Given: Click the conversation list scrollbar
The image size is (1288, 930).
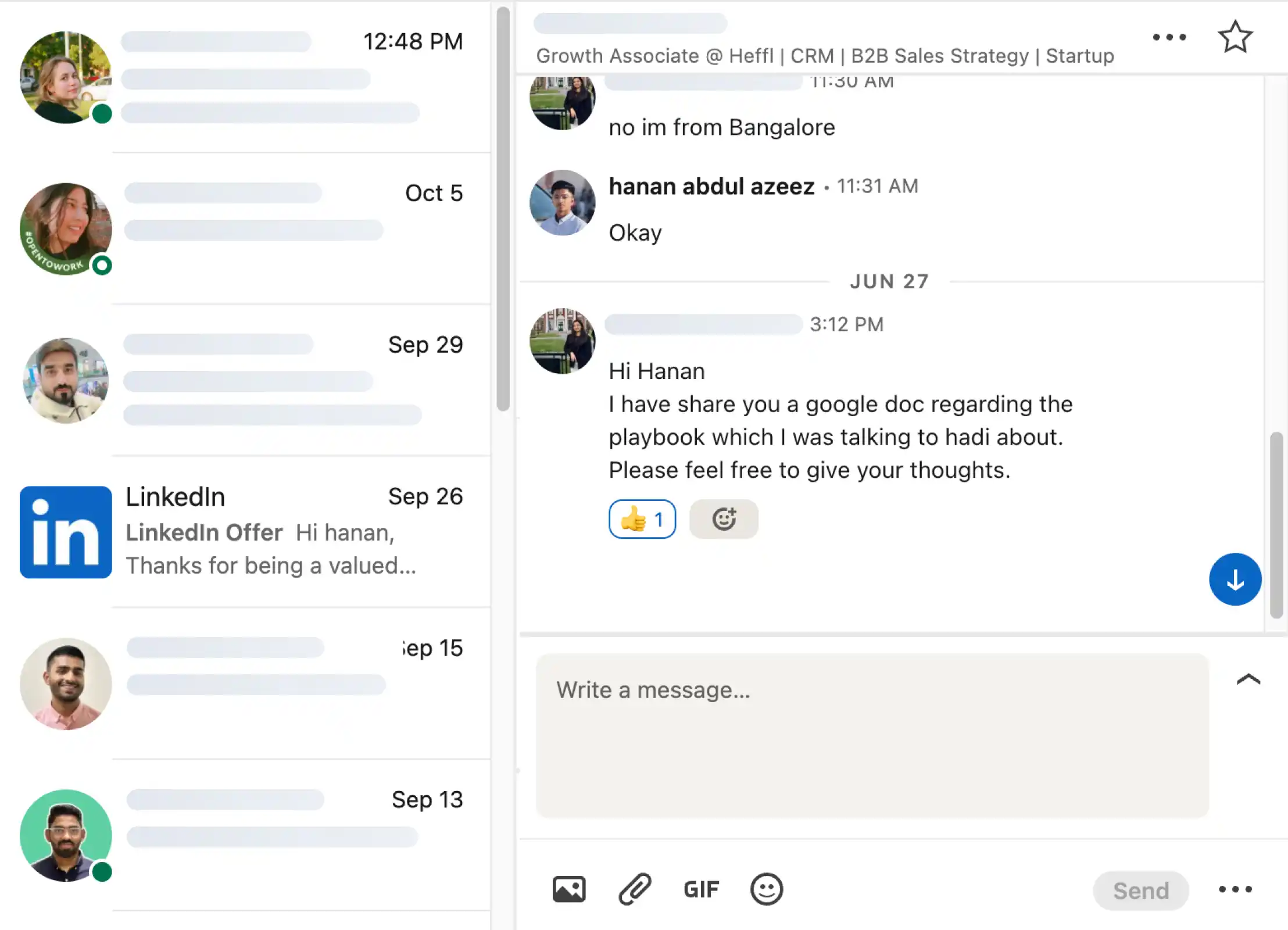Looking at the screenshot, I should 503,209.
